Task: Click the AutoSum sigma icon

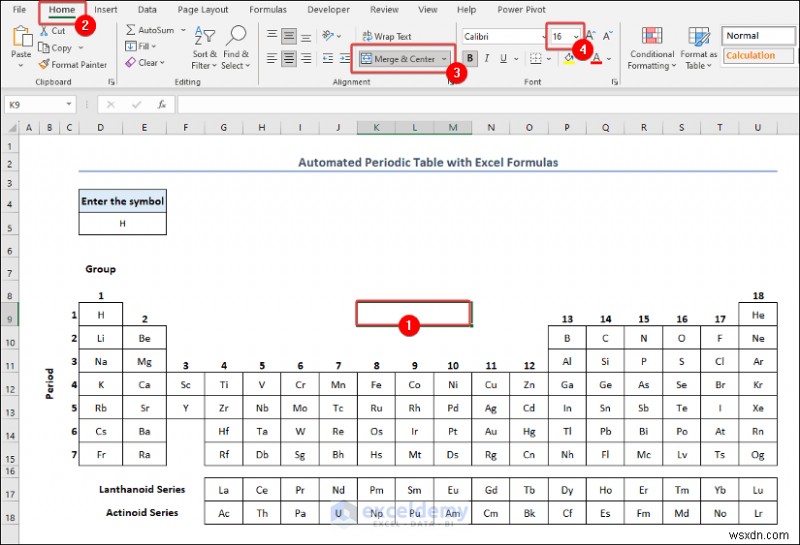Action: (x=131, y=30)
